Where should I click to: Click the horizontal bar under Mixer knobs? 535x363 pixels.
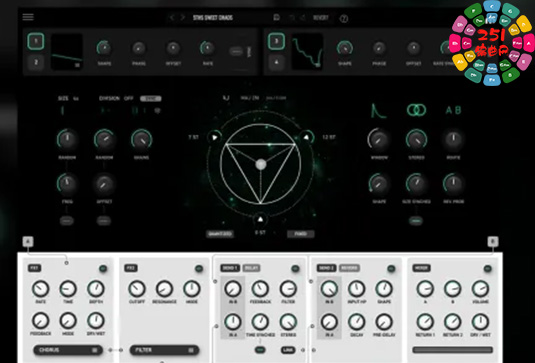coord(453,350)
